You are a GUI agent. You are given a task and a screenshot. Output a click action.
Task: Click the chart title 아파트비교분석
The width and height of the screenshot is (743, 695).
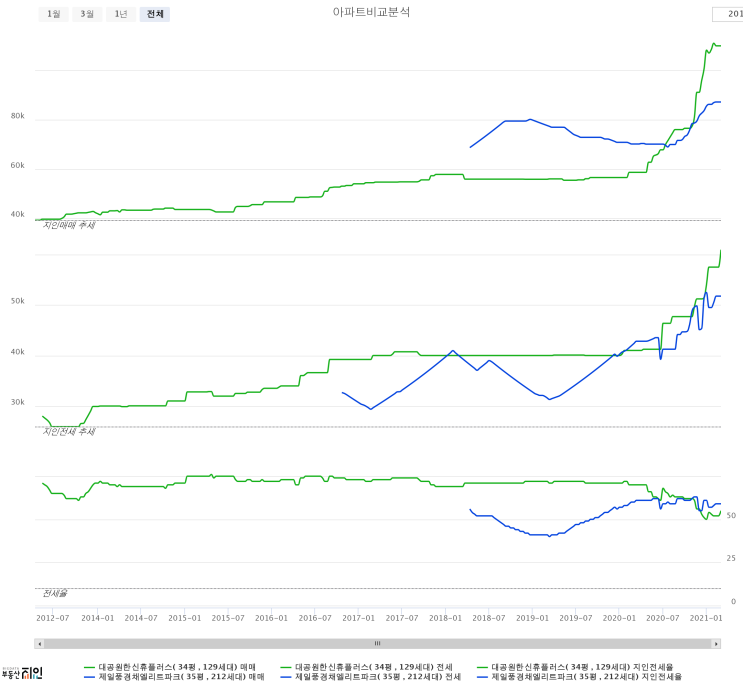pyautogui.click(x=371, y=12)
